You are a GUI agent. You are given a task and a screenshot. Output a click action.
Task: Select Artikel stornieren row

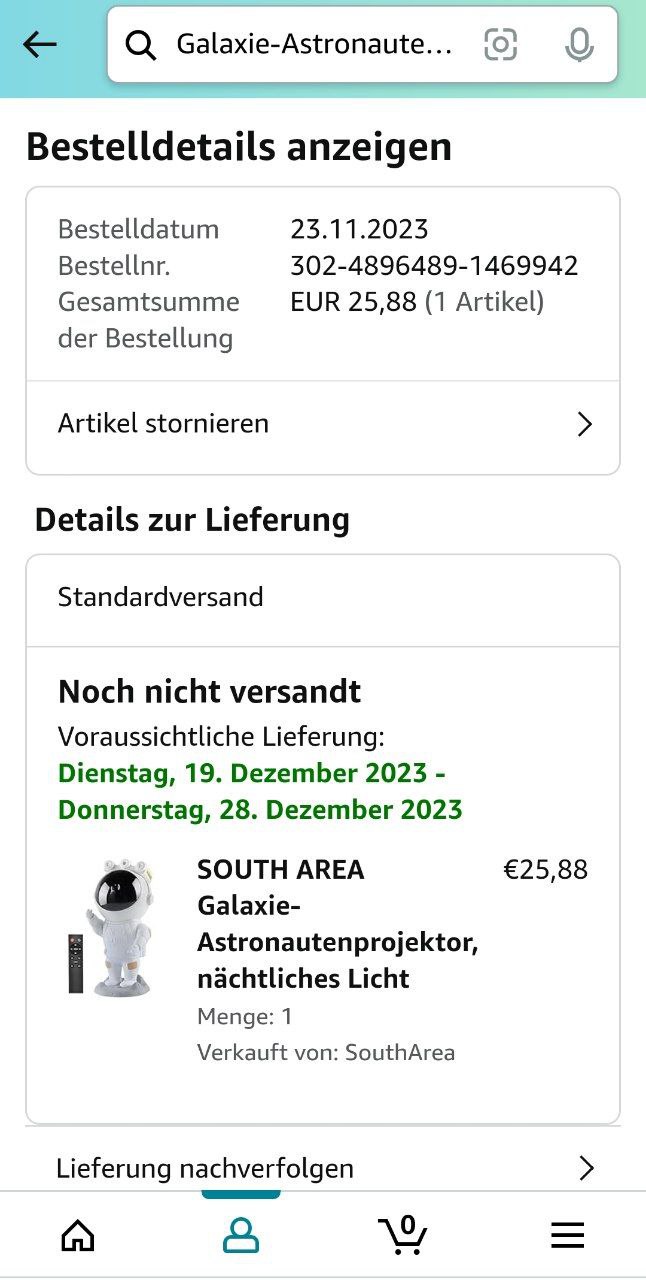[323, 424]
